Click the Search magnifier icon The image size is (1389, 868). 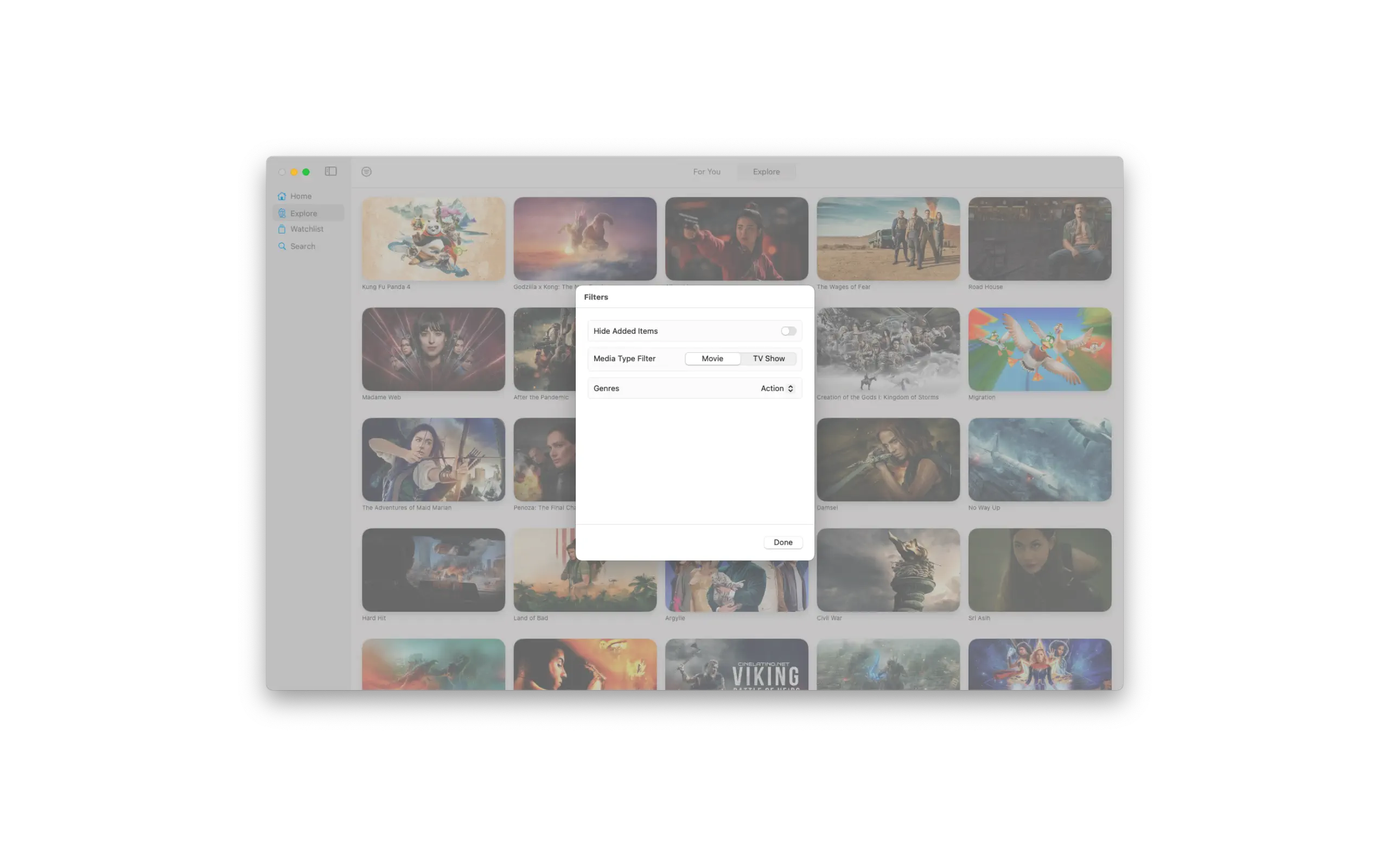[282, 246]
